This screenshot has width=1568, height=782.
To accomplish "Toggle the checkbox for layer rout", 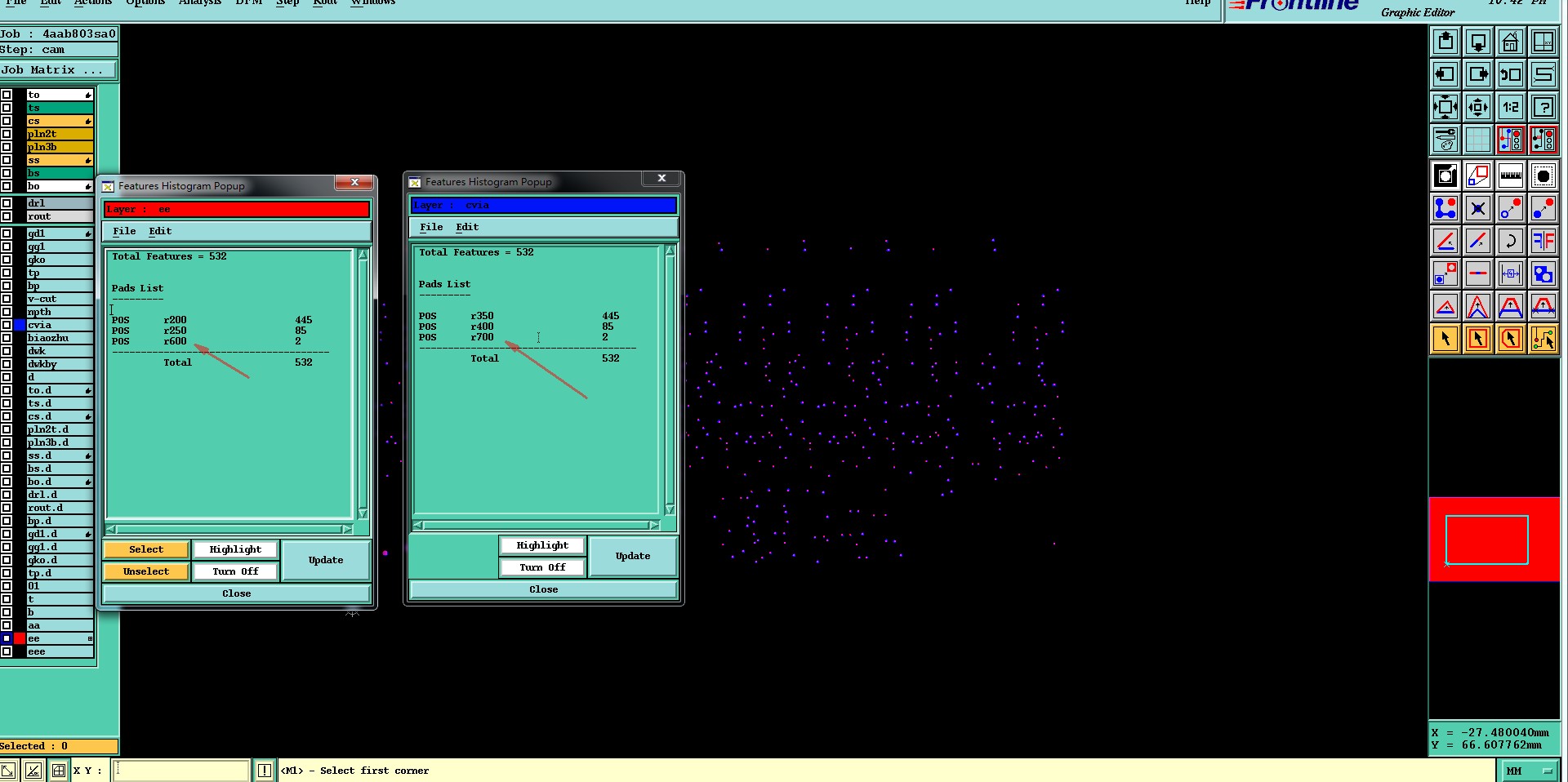I will [x=7, y=216].
